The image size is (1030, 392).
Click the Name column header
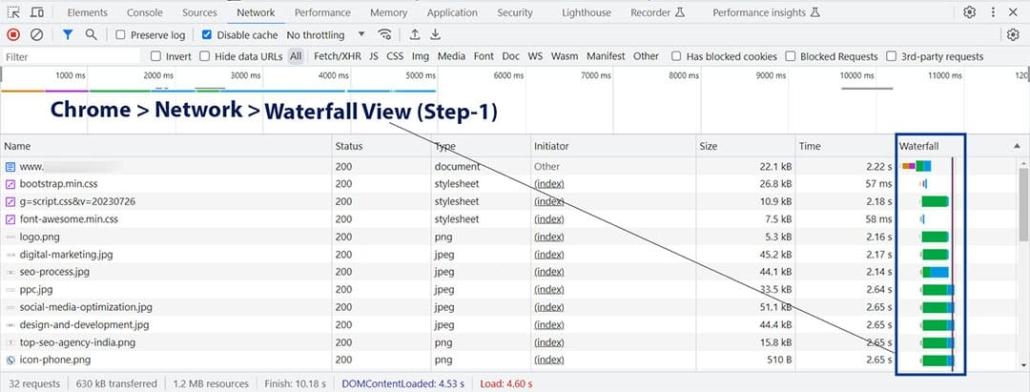click(x=166, y=146)
